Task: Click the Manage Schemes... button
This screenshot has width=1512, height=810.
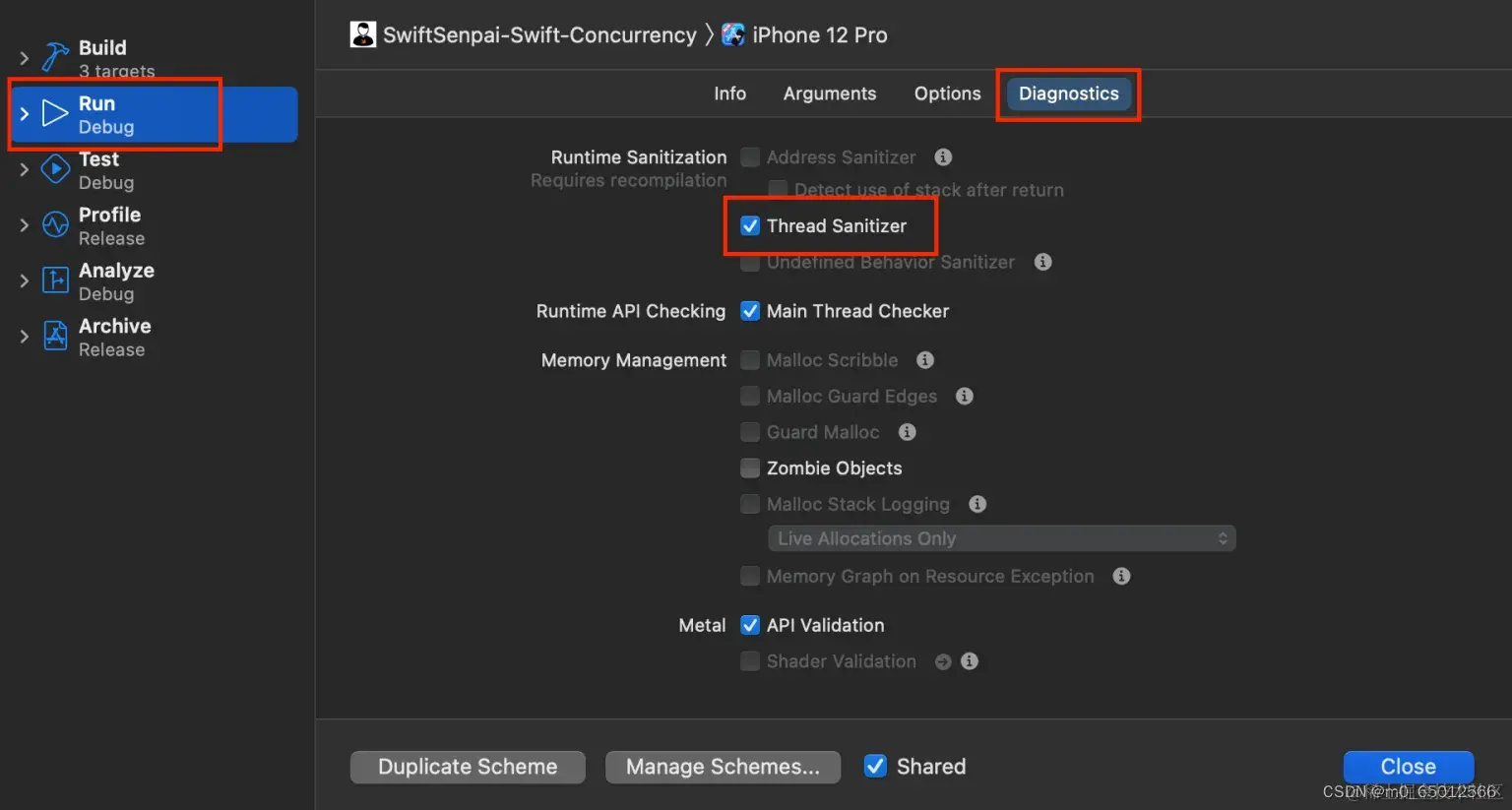Action: point(723,767)
